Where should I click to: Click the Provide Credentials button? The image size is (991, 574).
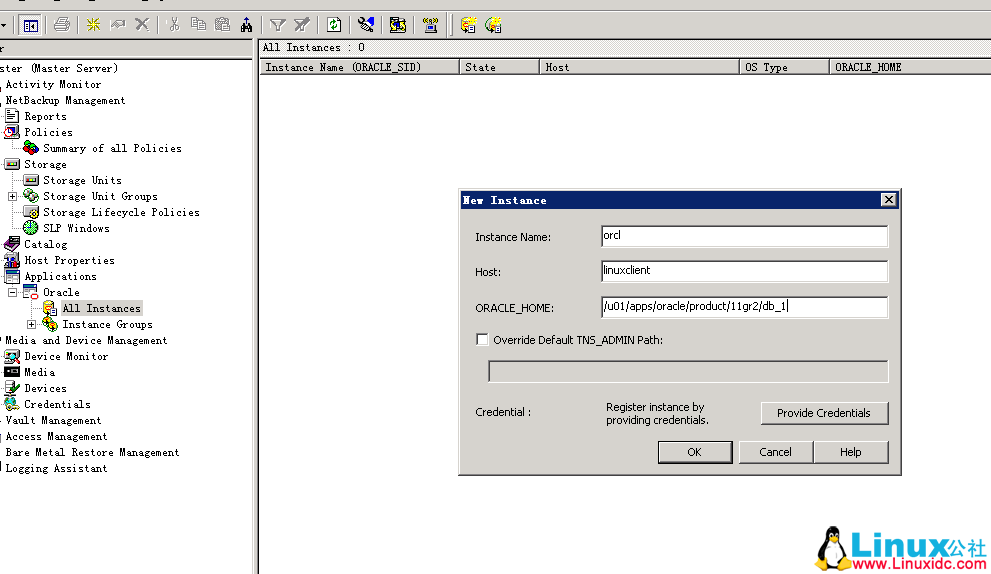click(x=824, y=413)
